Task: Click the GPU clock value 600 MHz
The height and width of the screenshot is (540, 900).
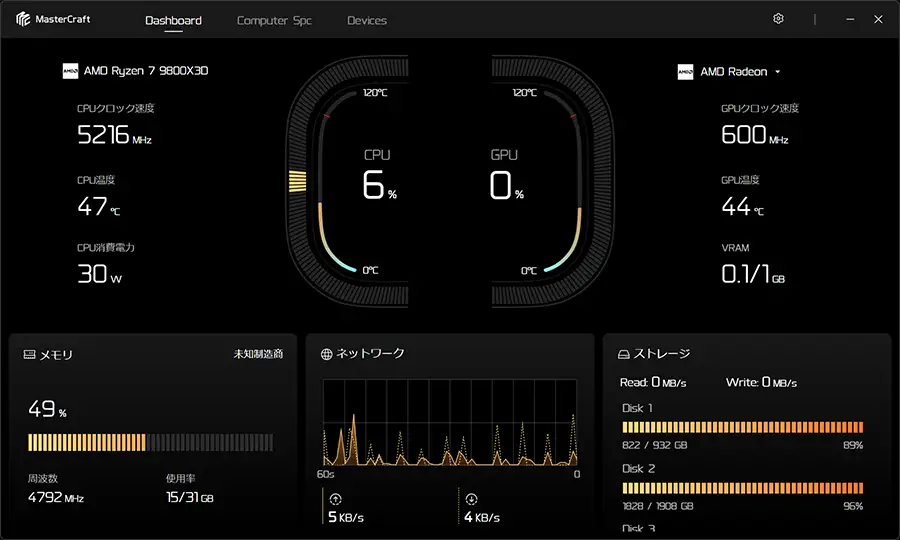Action: [755, 135]
